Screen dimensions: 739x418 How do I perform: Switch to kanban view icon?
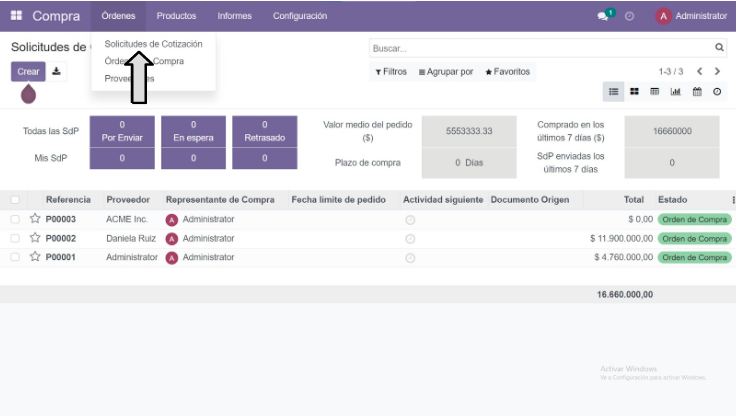pos(634,92)
